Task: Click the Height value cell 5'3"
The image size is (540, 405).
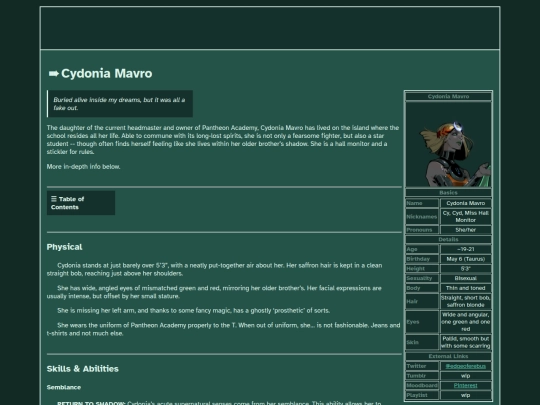Action: (466, 268)
